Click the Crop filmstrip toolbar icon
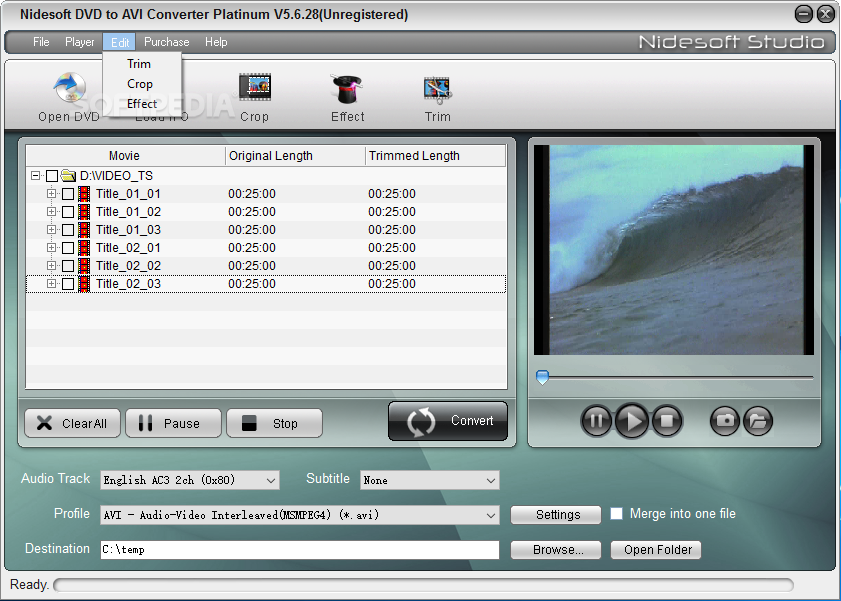841x601 pixels. pyautogui.click(x=255, y=87)
